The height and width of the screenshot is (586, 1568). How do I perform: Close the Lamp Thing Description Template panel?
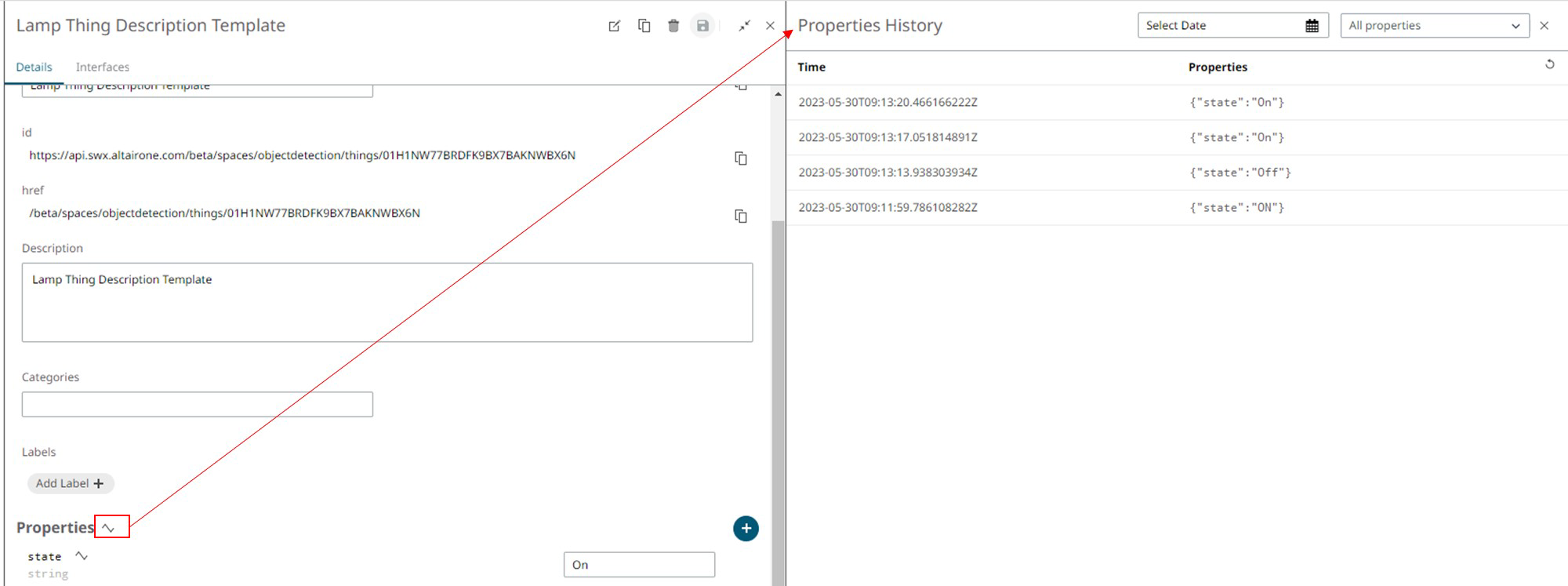(770, 26)
